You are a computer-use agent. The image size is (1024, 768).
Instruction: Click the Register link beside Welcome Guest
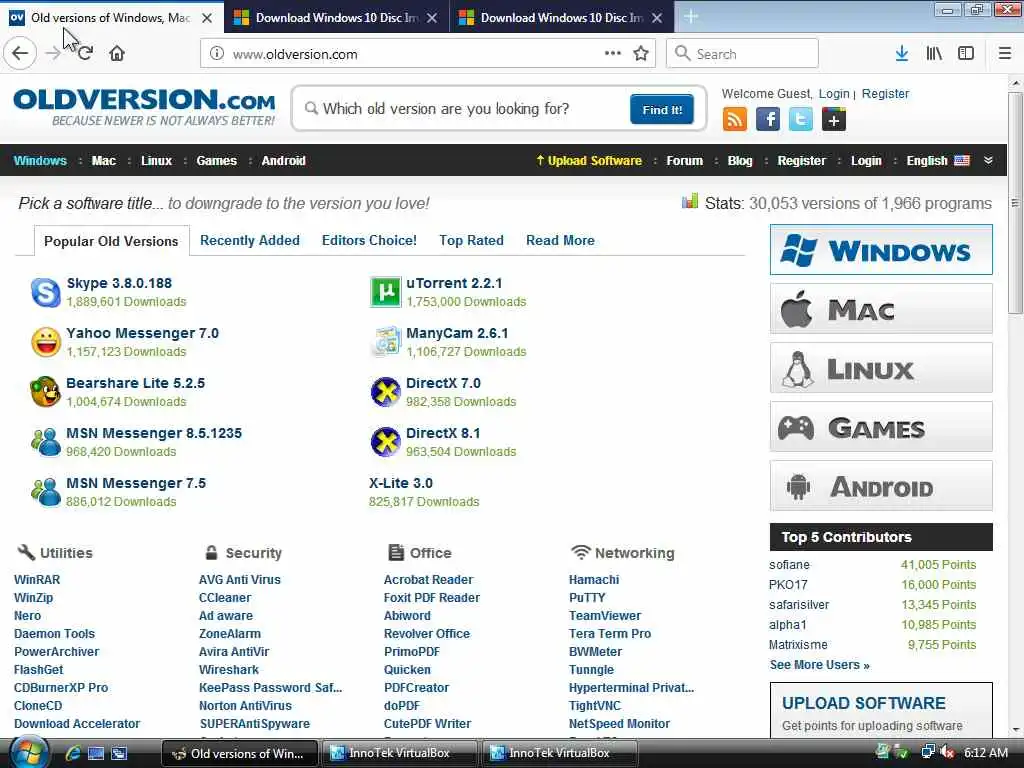(x=885, y=93)
